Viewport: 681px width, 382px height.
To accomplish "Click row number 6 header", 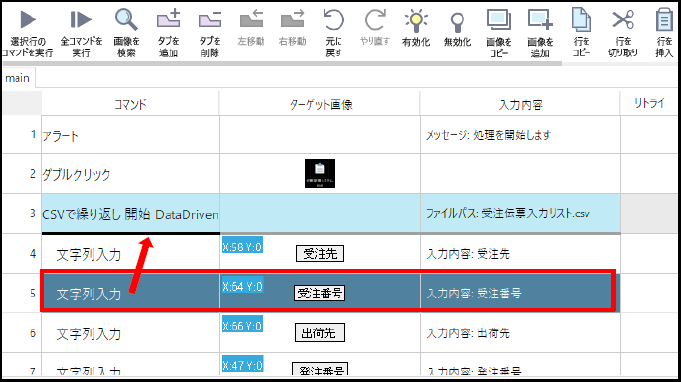I will click(x=22, y=333).
